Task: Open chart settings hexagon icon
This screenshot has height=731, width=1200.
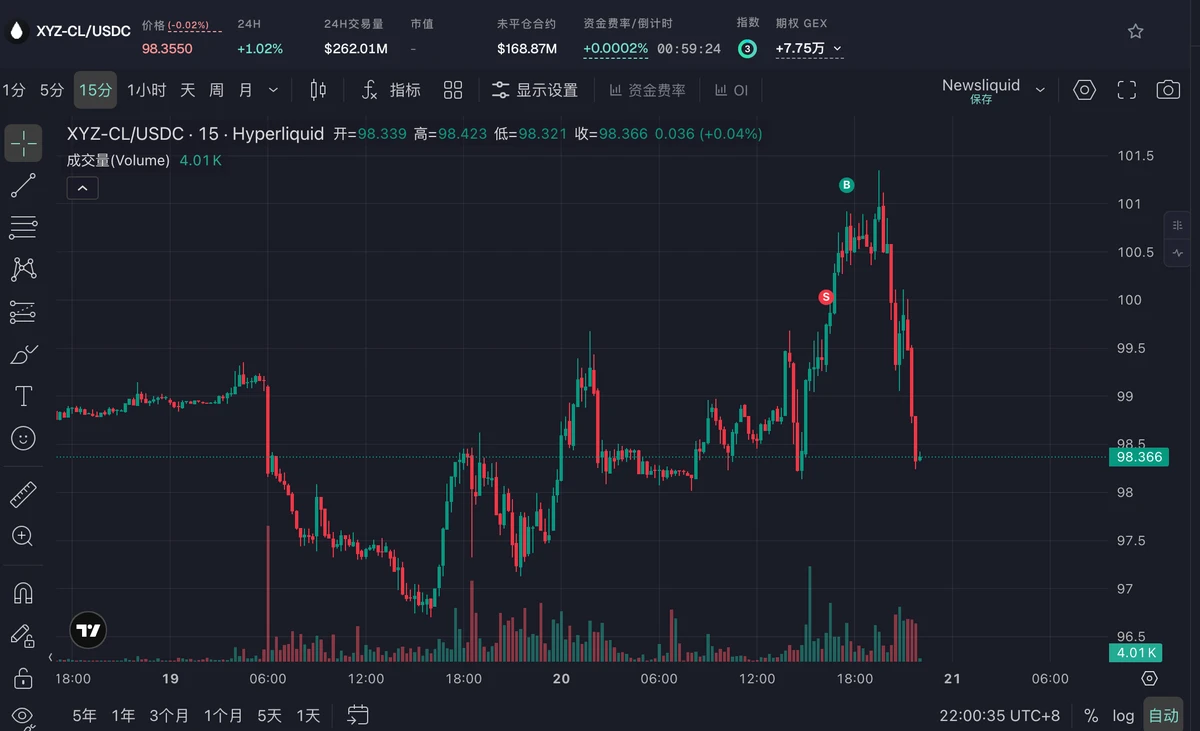Action: (1084, 90)
